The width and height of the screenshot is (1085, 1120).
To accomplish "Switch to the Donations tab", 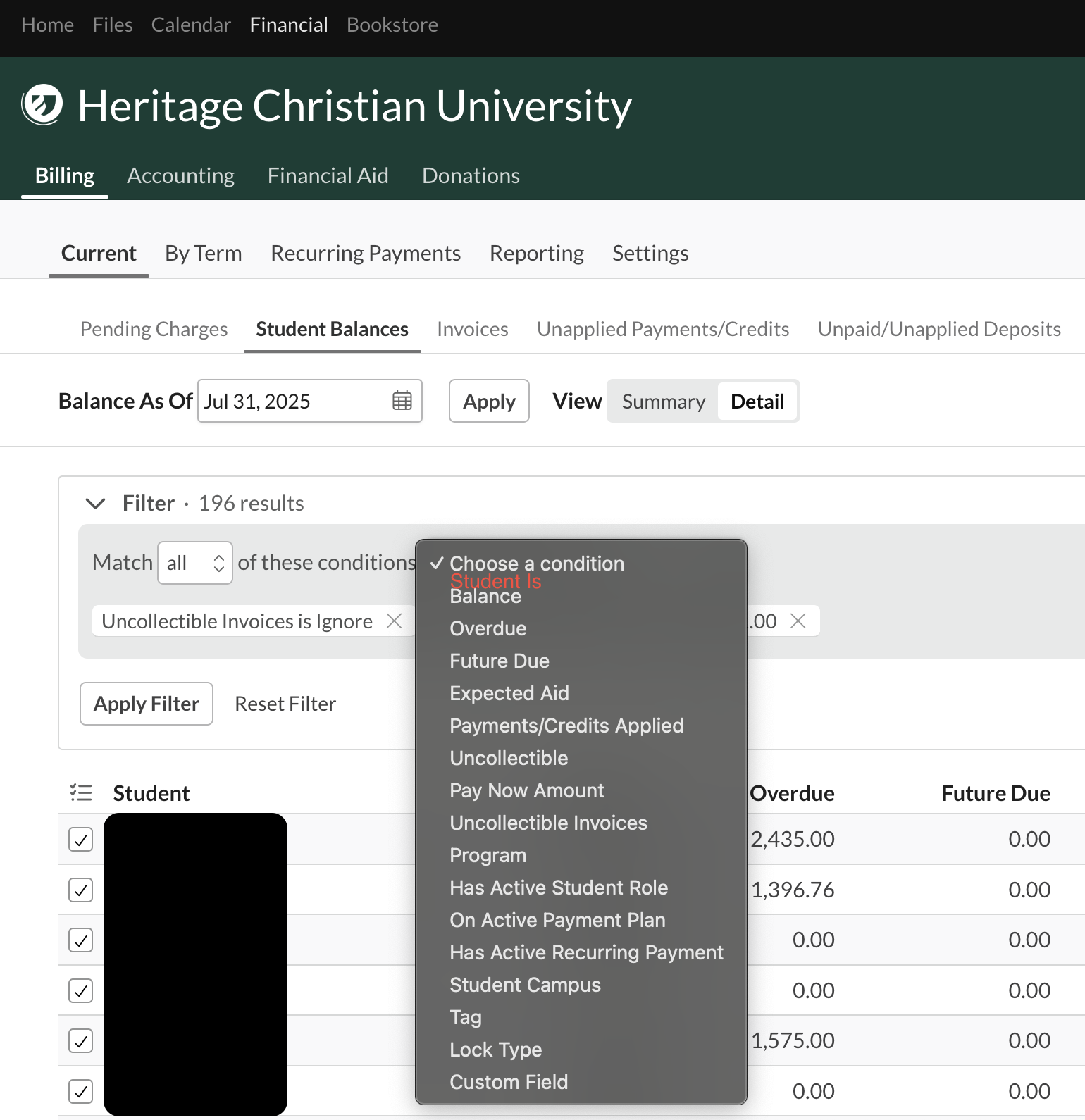I will [471, 175].
